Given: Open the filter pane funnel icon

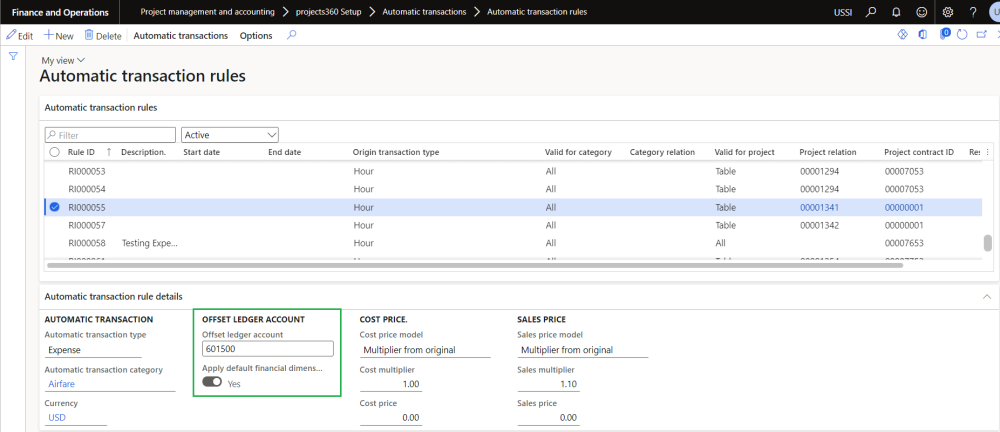Looking at the screenshot, I should (13, 56).
